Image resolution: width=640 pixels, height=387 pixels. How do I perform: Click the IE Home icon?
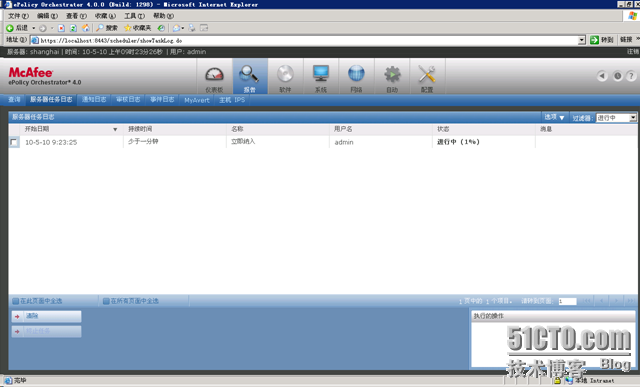point(86,28)
